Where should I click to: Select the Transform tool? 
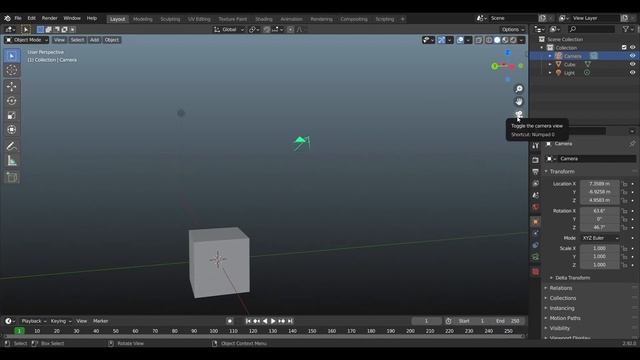tap(12, 130)
